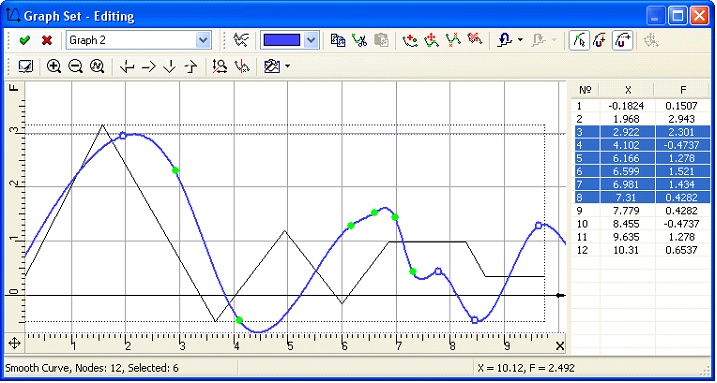Pan the graph down with arrow icon
Screen dimensions: 717x383
170,67
